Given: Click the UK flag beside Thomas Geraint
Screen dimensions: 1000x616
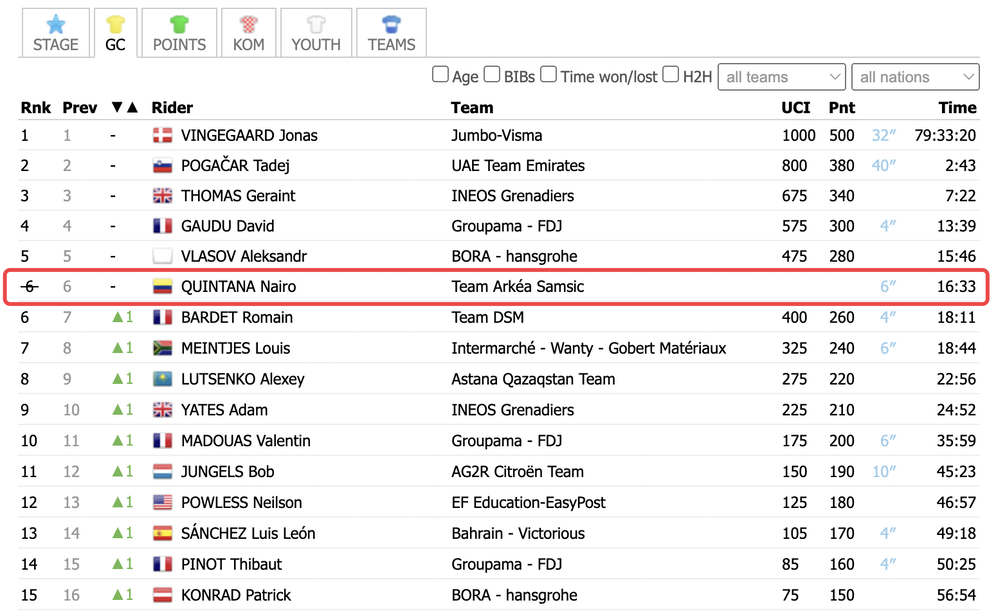Looking at the screenshot, I should point(163,196).
